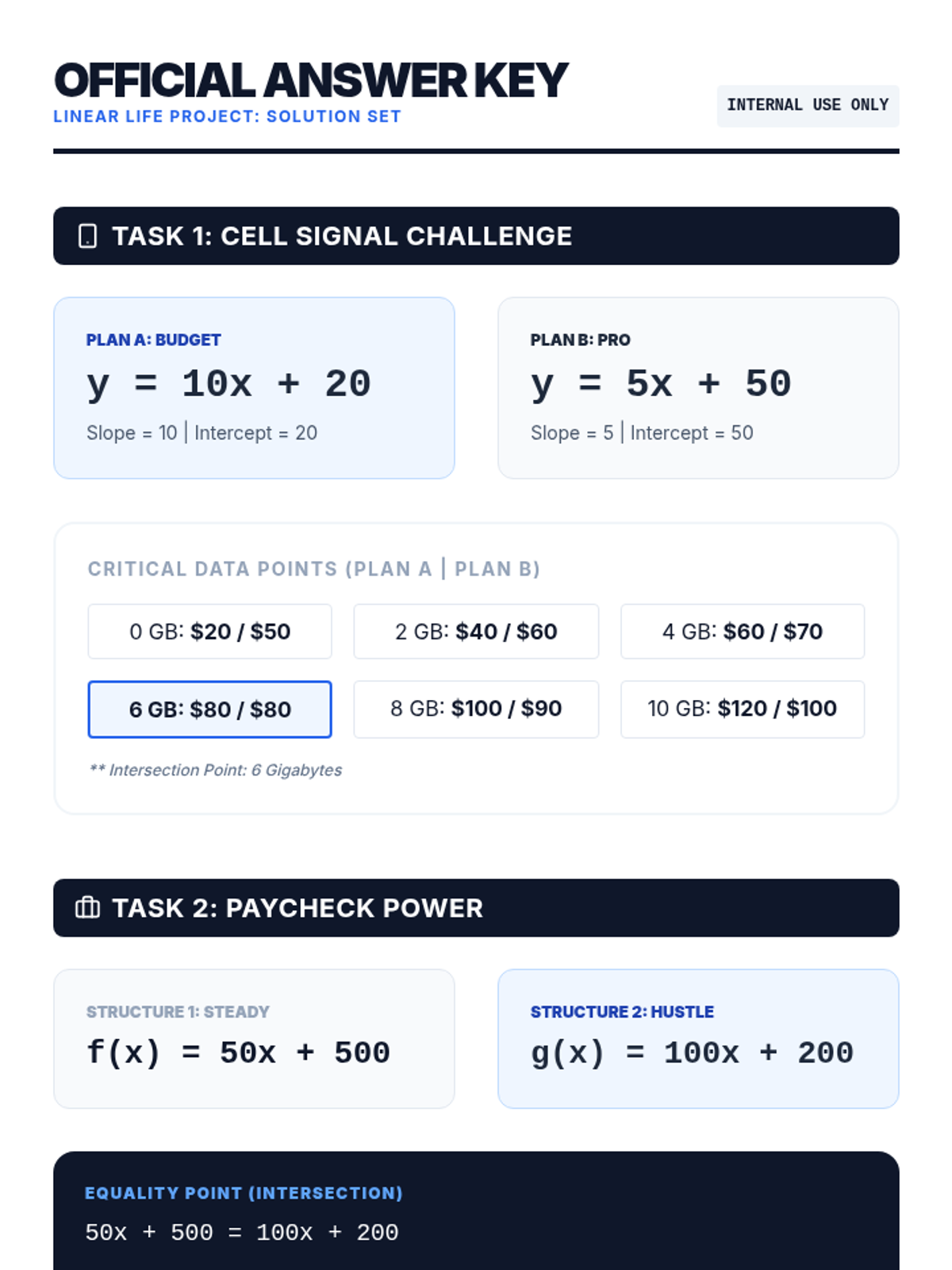Select the 2 GB: $40 / $60 data point

click(476, 631)
